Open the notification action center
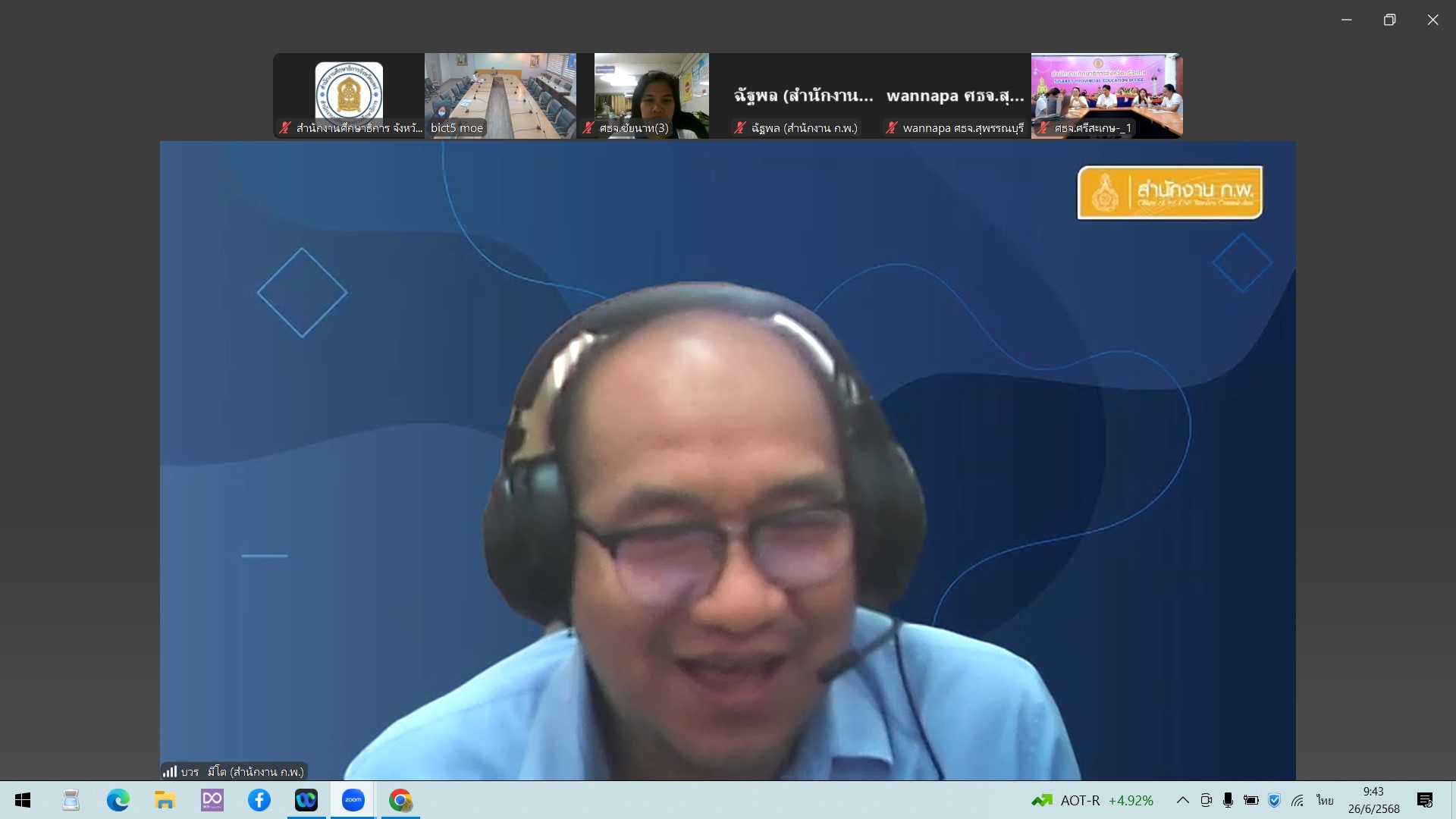1456x819 pixels. pos(1425,800)
